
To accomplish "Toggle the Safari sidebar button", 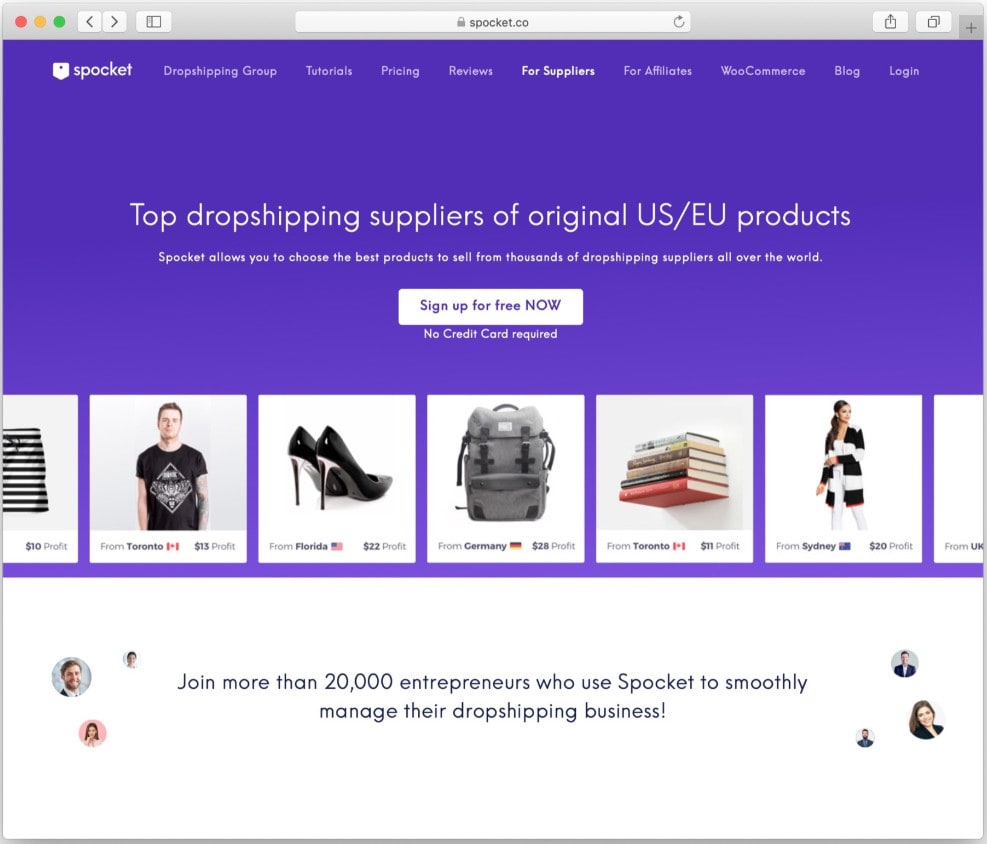I will coord(154,22).
